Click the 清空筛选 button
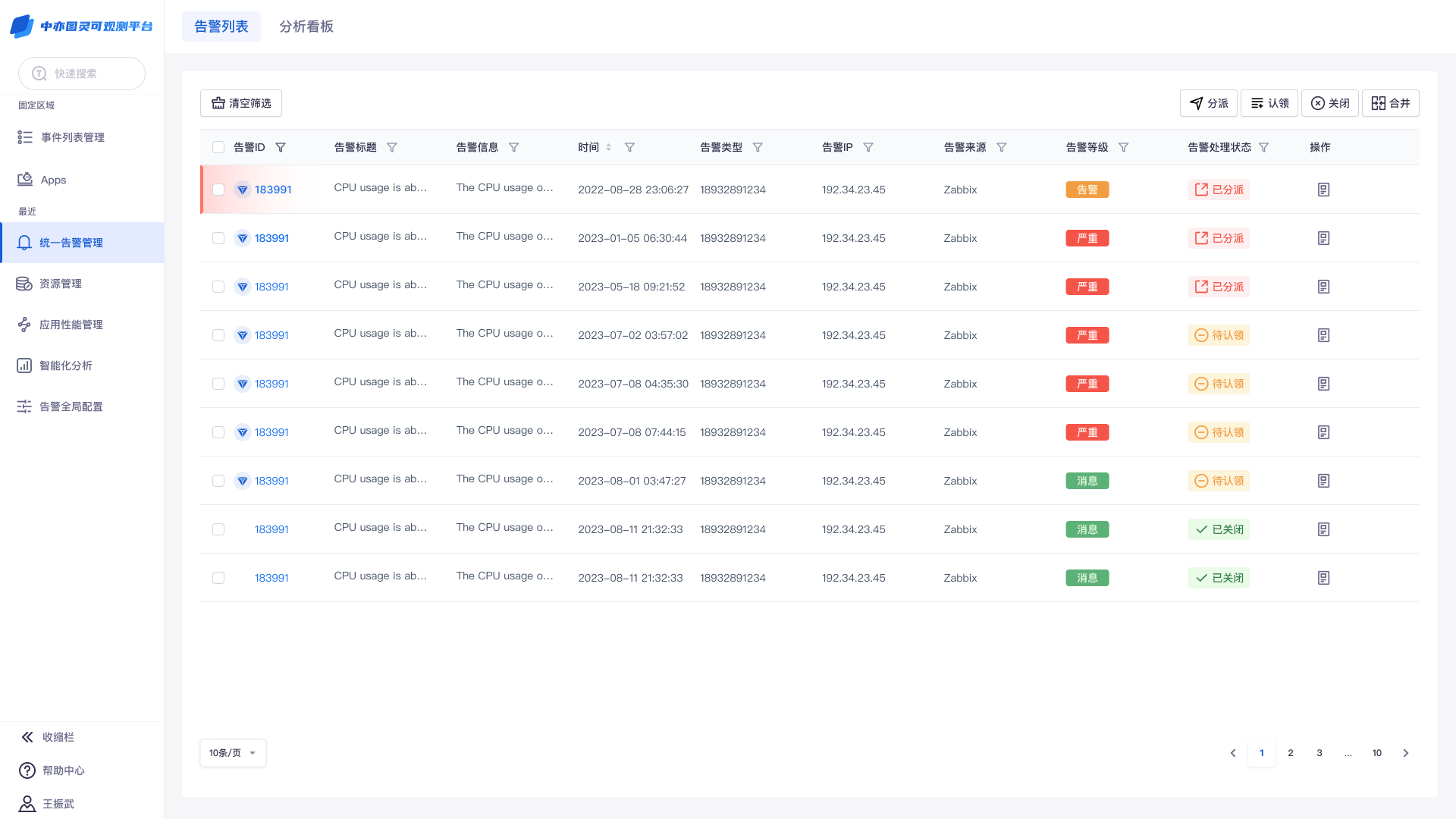1456x819 pixels. 241,103
